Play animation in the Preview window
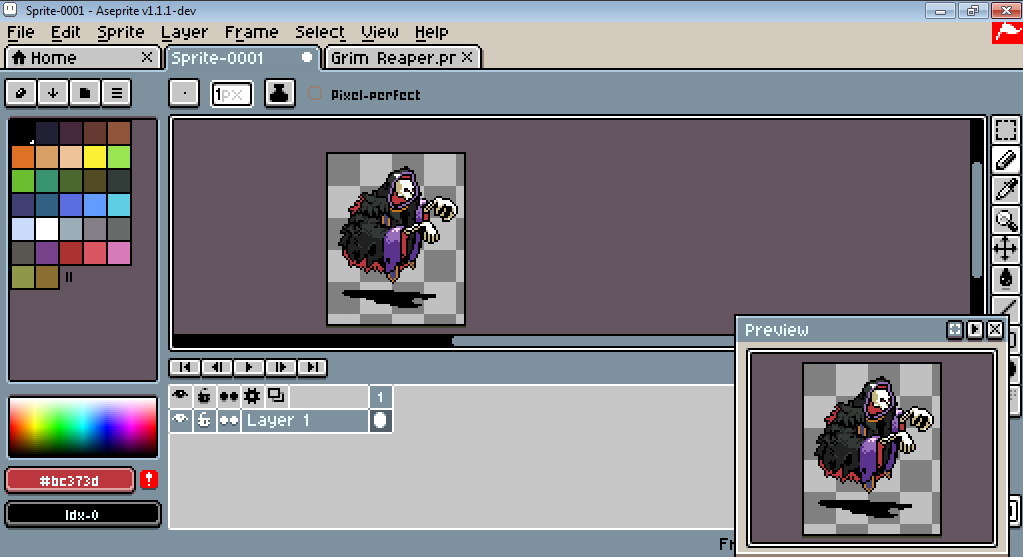 pyautogui.click(x=975, y=329)
